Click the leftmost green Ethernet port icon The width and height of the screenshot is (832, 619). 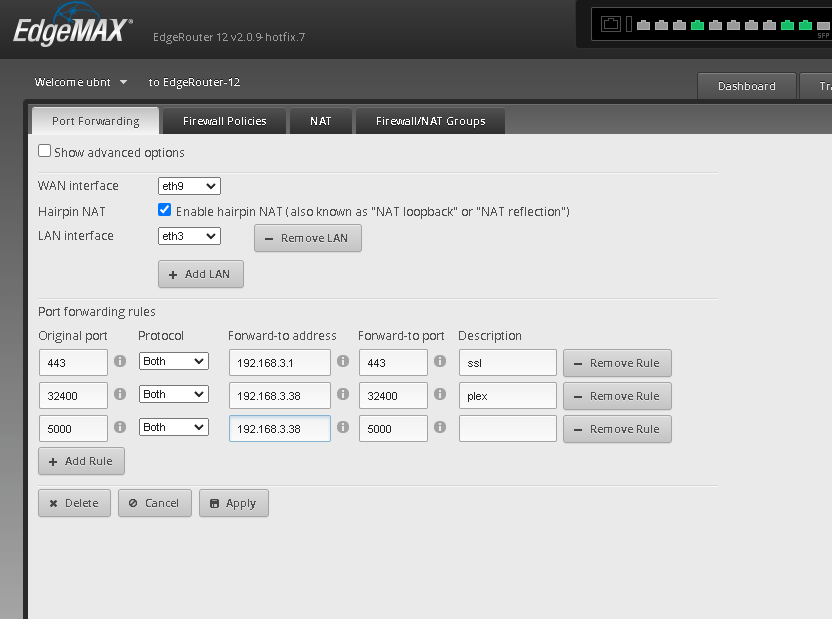pyautogui.click(x=697, y=25)
